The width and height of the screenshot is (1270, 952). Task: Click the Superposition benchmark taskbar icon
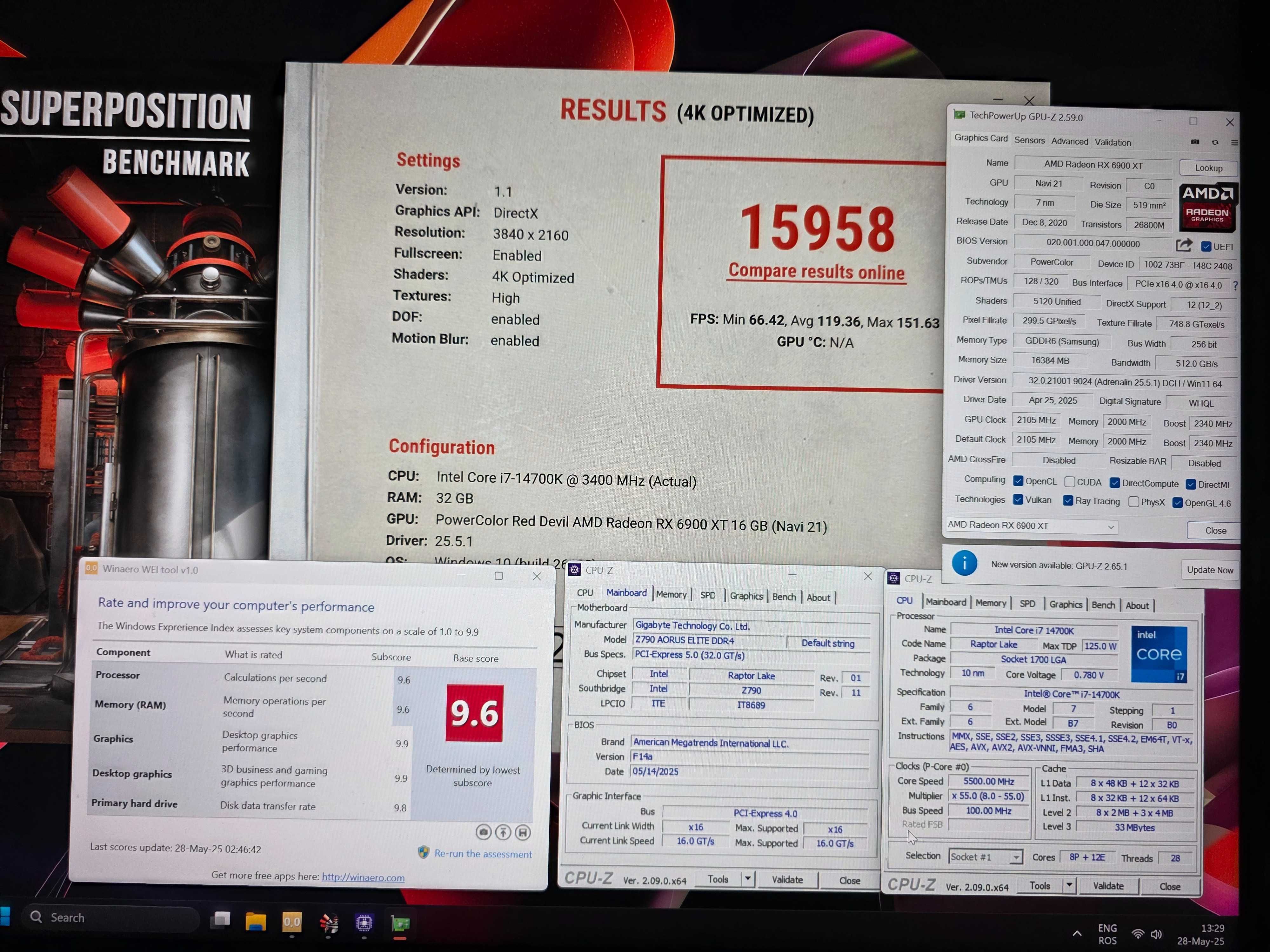[x=328, y=923]
